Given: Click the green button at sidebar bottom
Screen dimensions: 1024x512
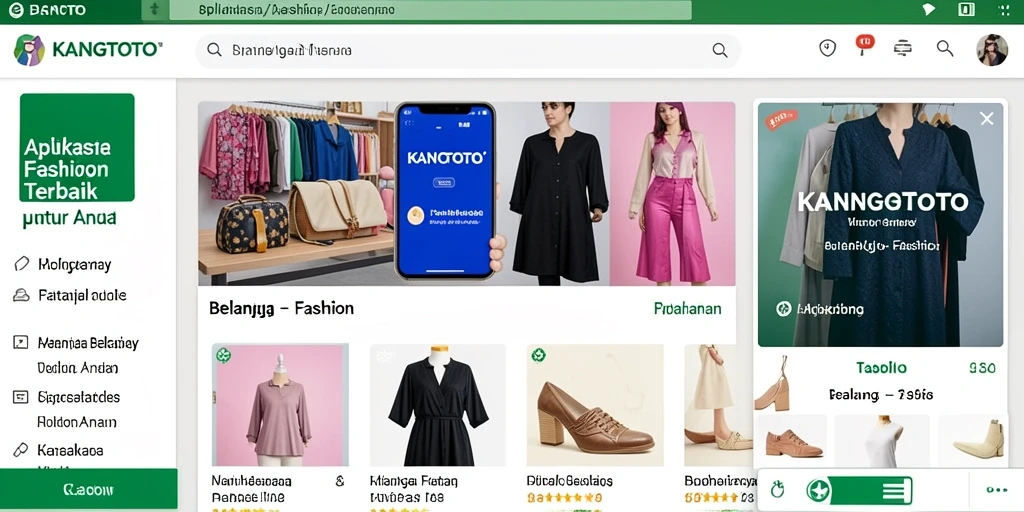Looking at the screenshot, I should 88,488.
